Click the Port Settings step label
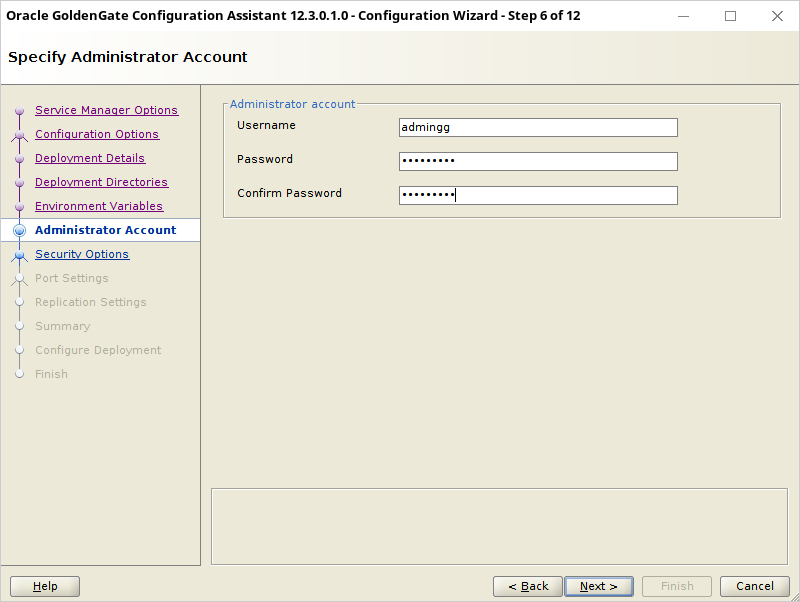This screenshot has width=800, height=602. click(71, 278)
